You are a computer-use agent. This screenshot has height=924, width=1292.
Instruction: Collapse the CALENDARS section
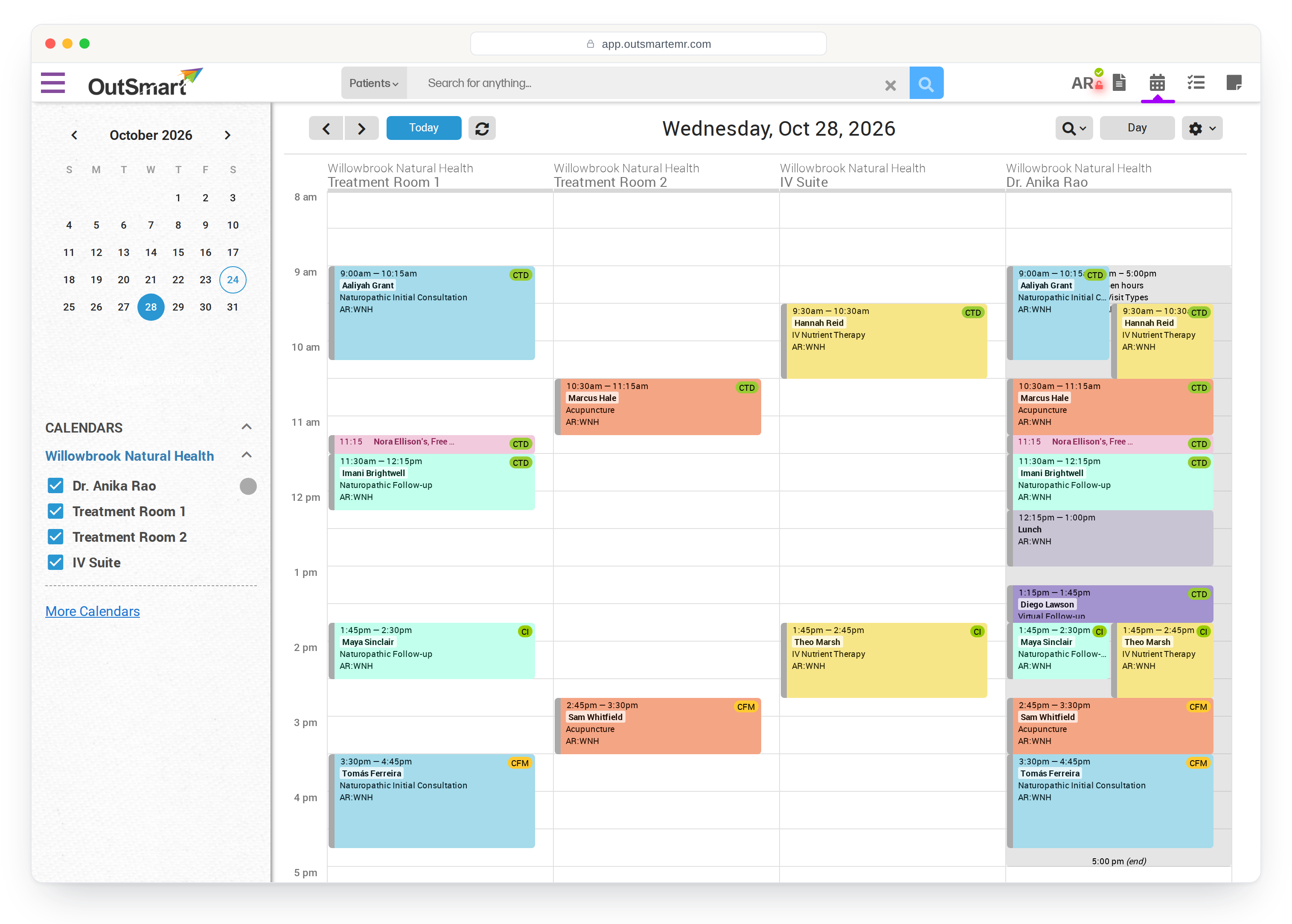coord(246,427)
